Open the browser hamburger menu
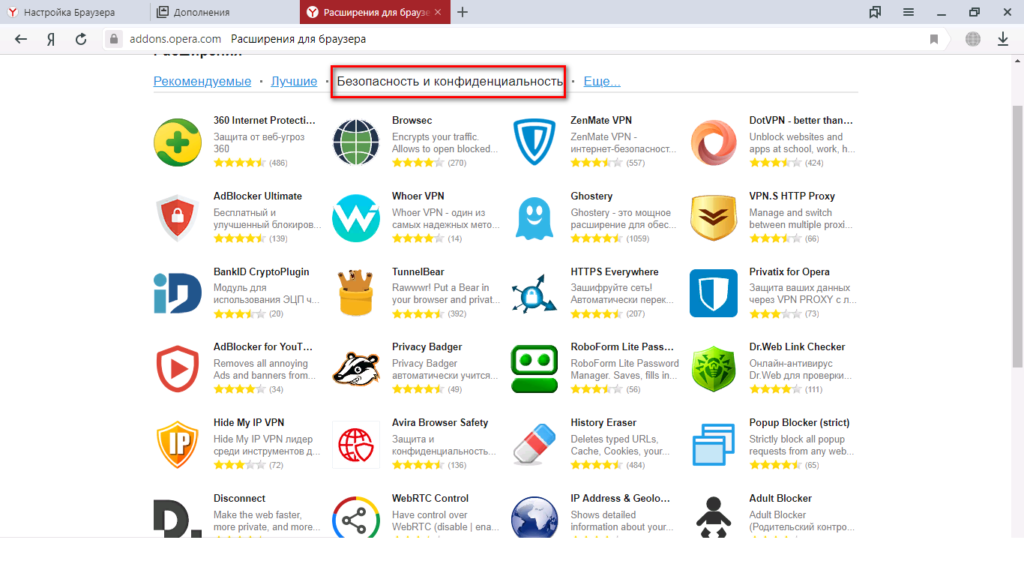Viewport: 1024px width, 576px height. pos(908,12)
